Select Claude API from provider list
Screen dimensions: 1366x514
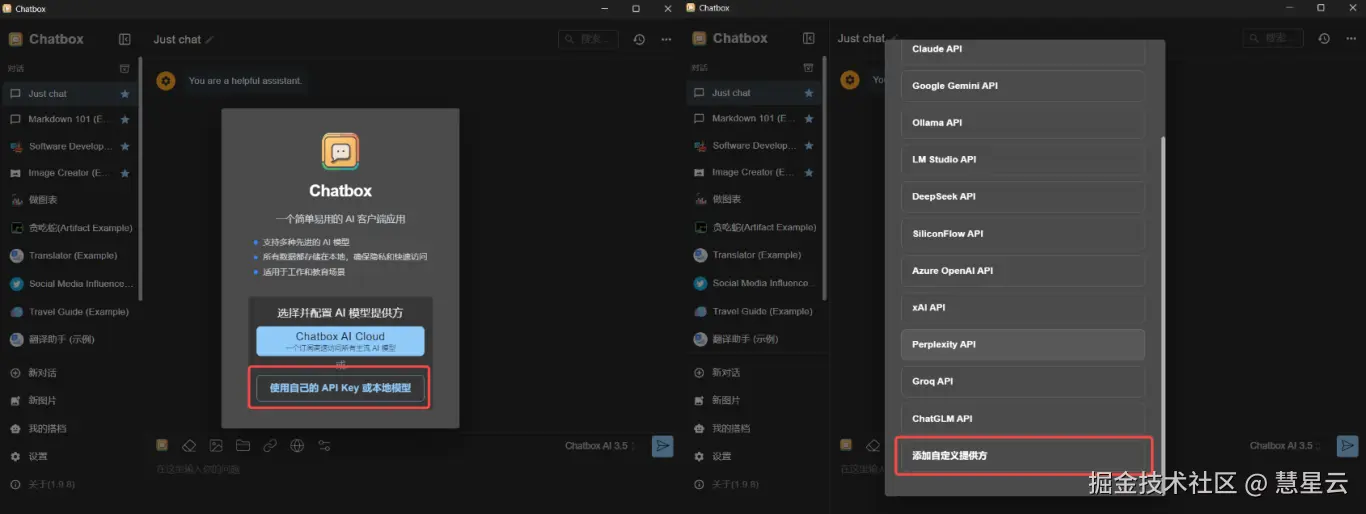(x=1022, y=49)
